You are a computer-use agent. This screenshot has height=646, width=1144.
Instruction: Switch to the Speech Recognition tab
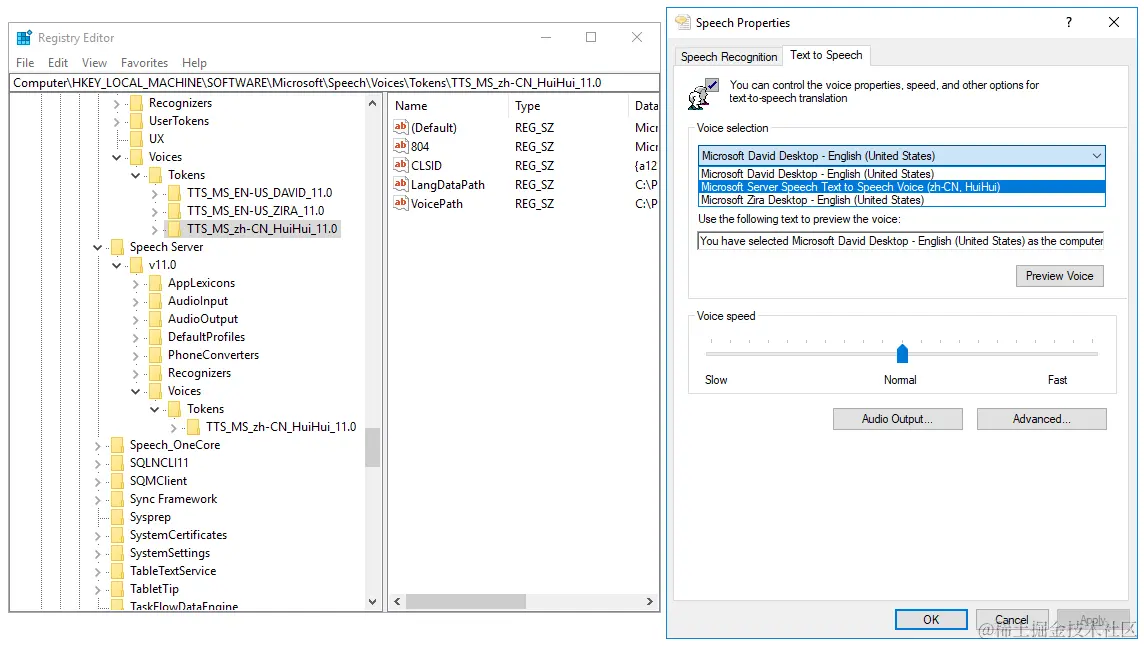pyautogui.click(x=729, y=57)
